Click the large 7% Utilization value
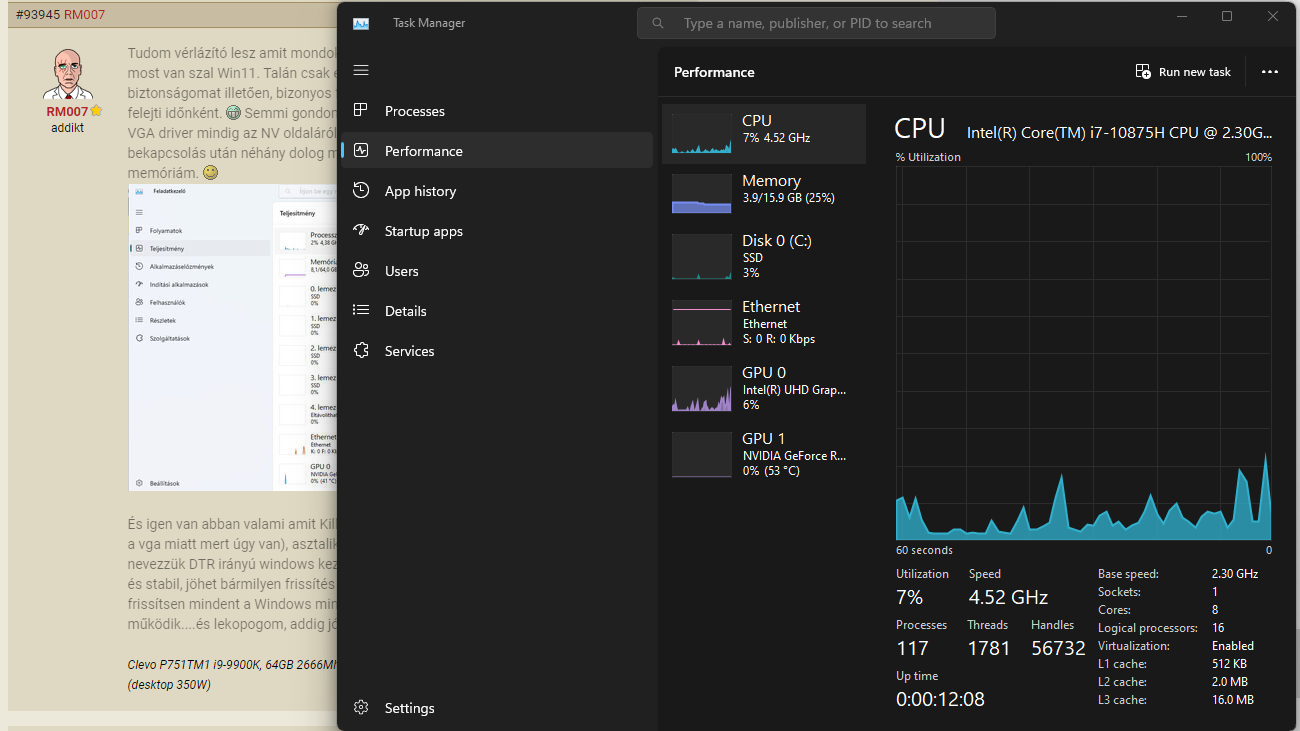 tap(909, 597)
